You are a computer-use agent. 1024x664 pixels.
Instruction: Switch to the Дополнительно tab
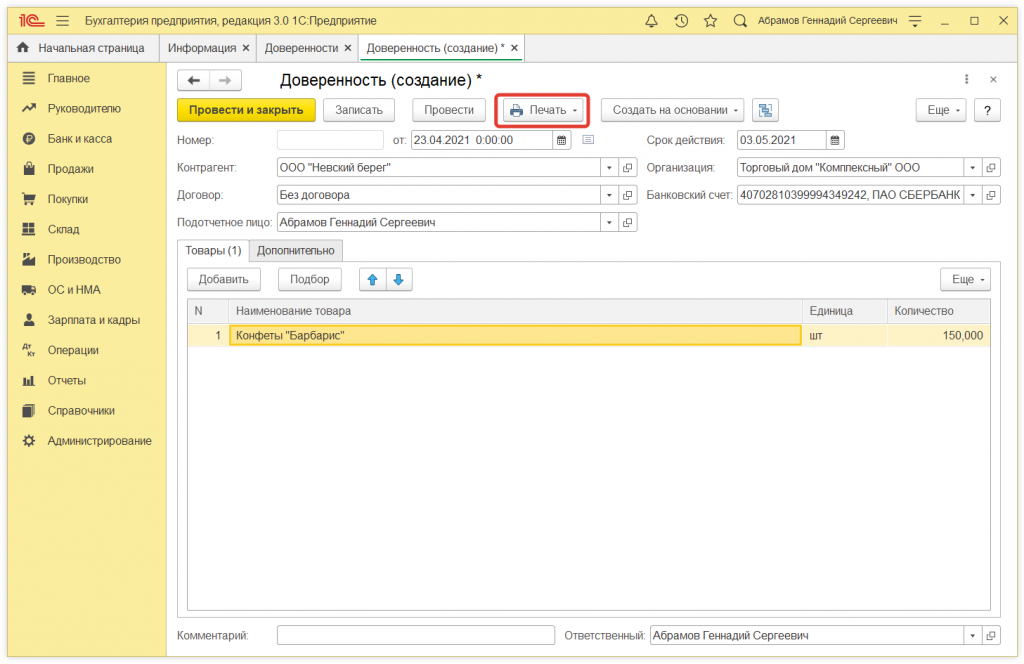click(295, 250)
